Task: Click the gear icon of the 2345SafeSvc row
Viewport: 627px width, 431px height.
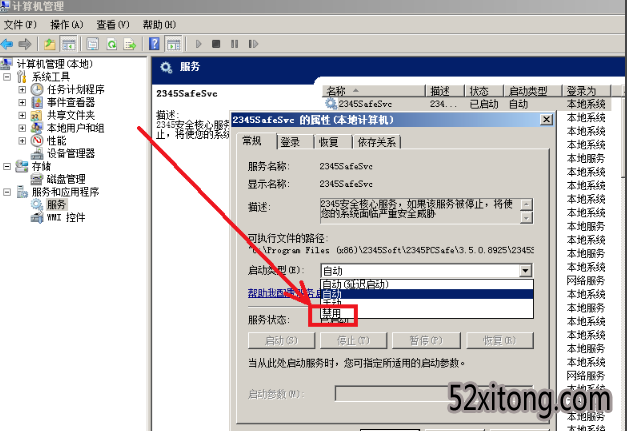Action: 331,104
